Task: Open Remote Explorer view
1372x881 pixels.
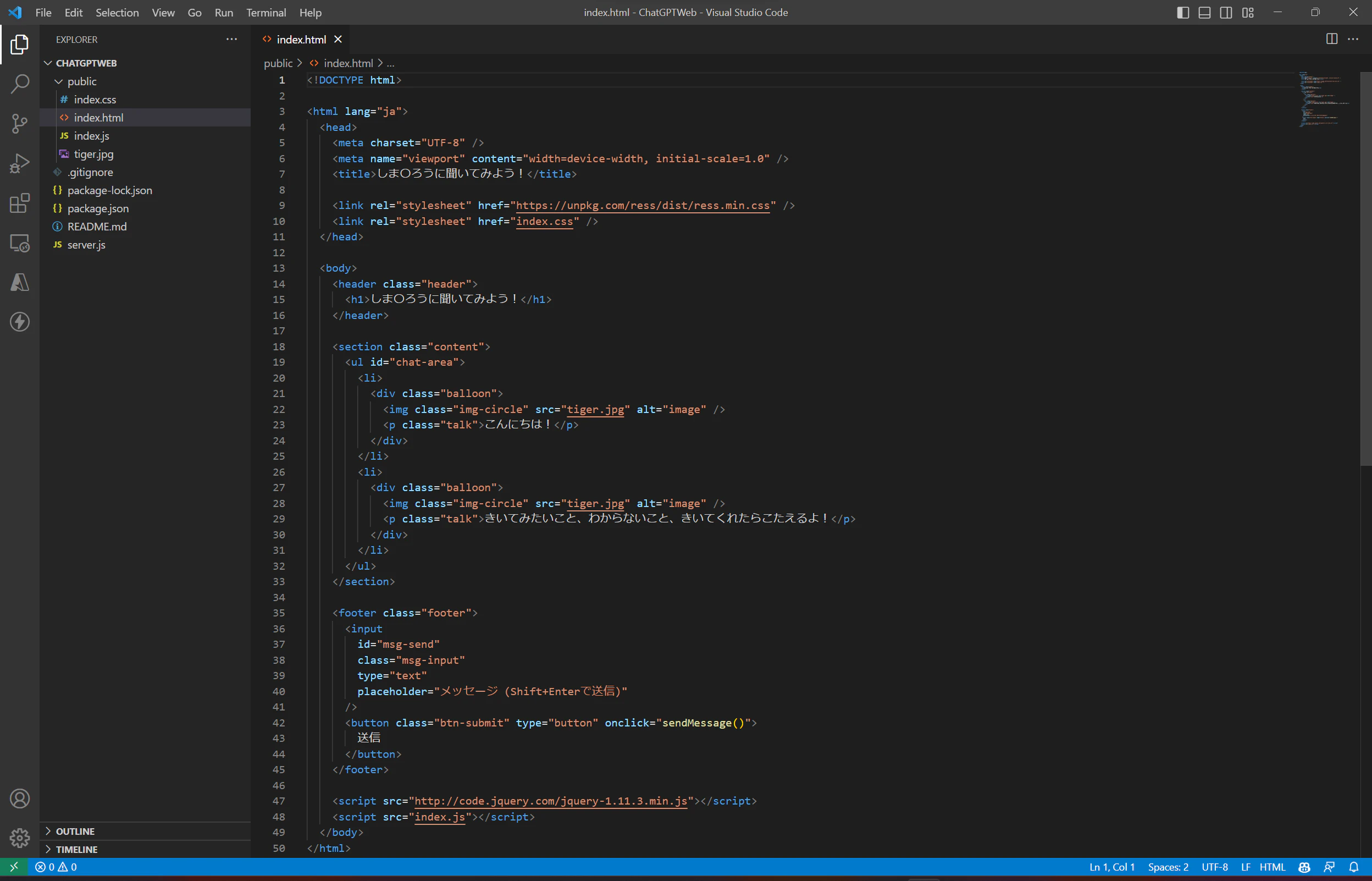Action: 19,243
